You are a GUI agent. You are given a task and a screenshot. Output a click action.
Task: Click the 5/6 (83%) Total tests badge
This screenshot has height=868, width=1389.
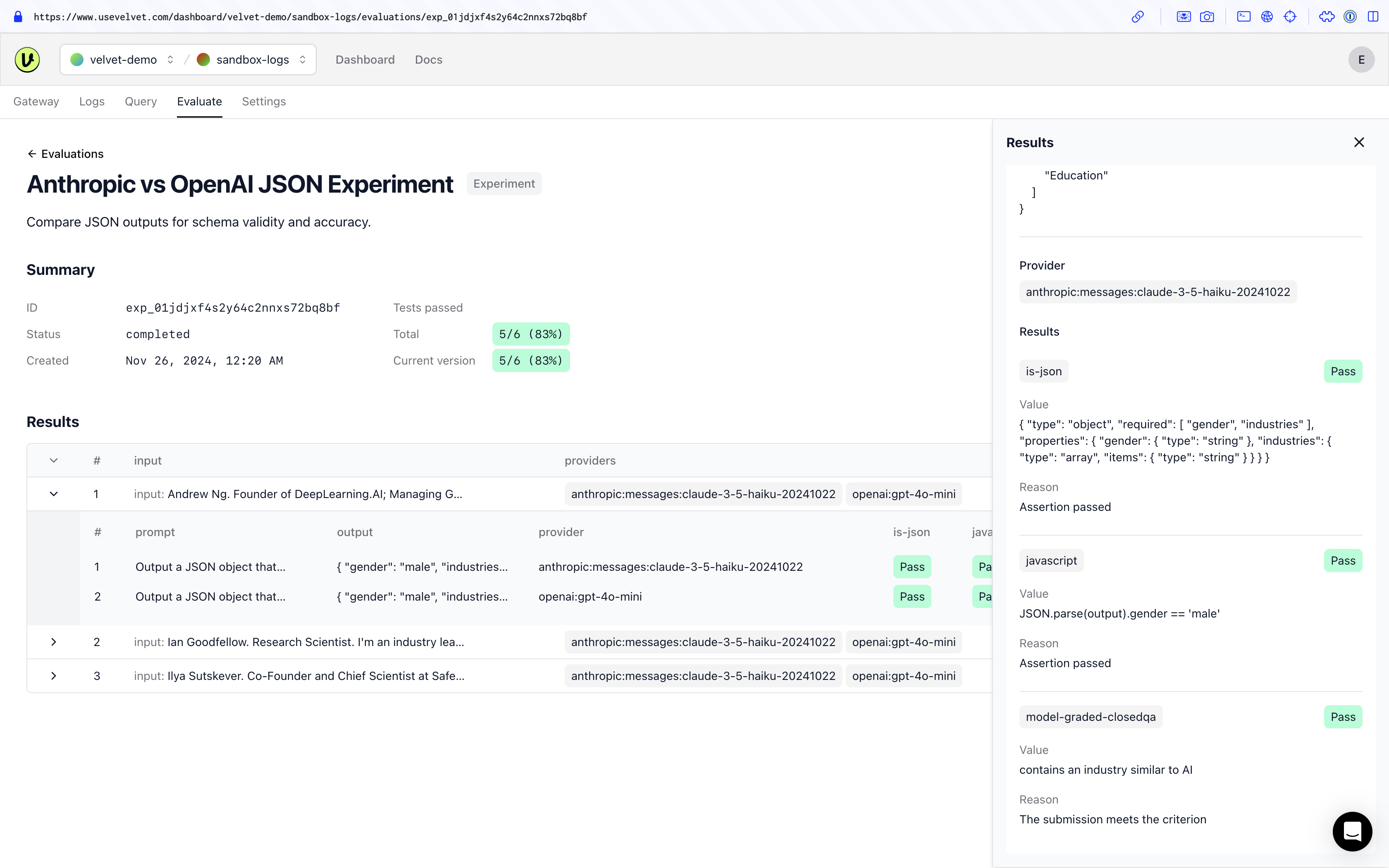(x=530, y=334)
